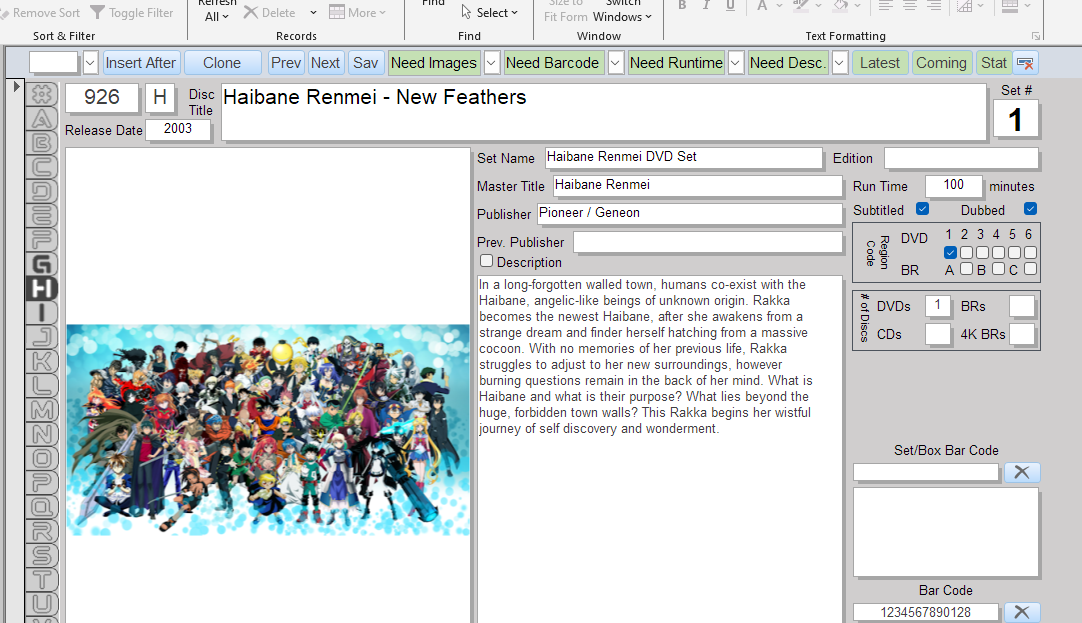Jump to titles starting with C
The height and width of the screenshot is (623, 1082).
tap(42, 167)
